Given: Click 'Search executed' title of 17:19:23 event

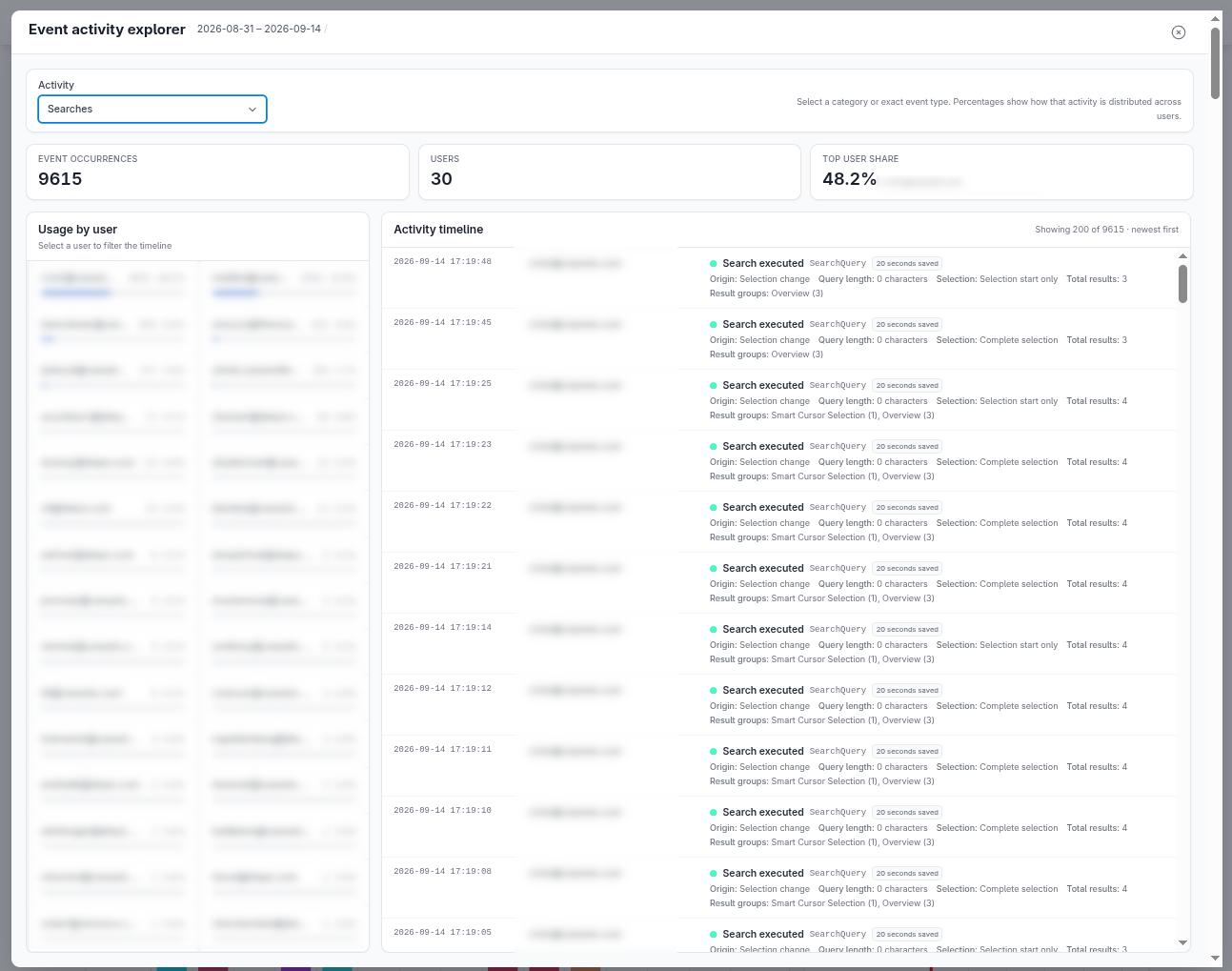Looking at the screenshot, I should (x=762, y=446).
